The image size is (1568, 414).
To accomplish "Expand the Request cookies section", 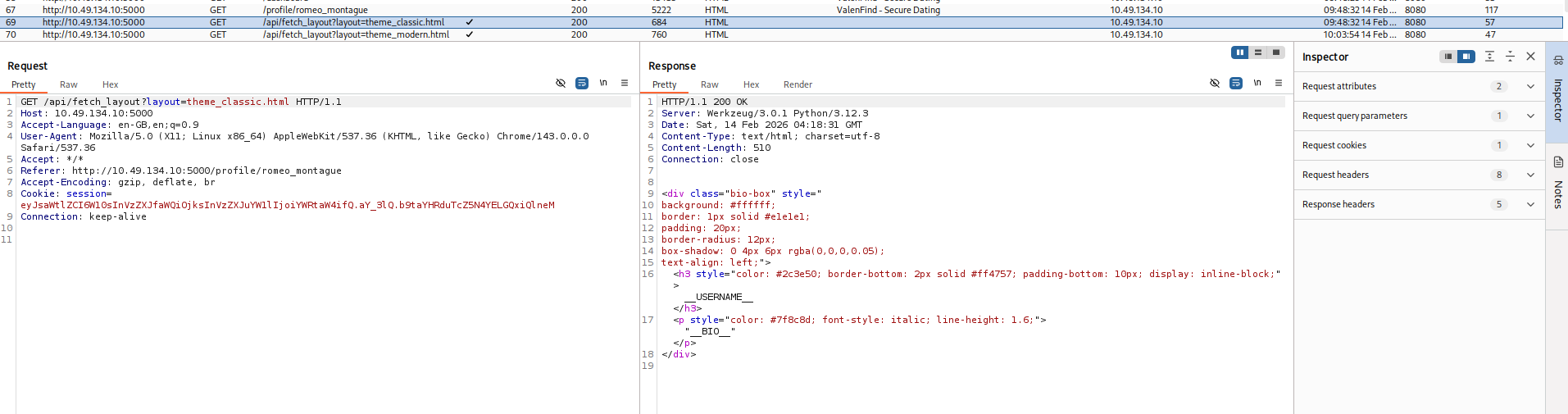I will point(1530,145).
